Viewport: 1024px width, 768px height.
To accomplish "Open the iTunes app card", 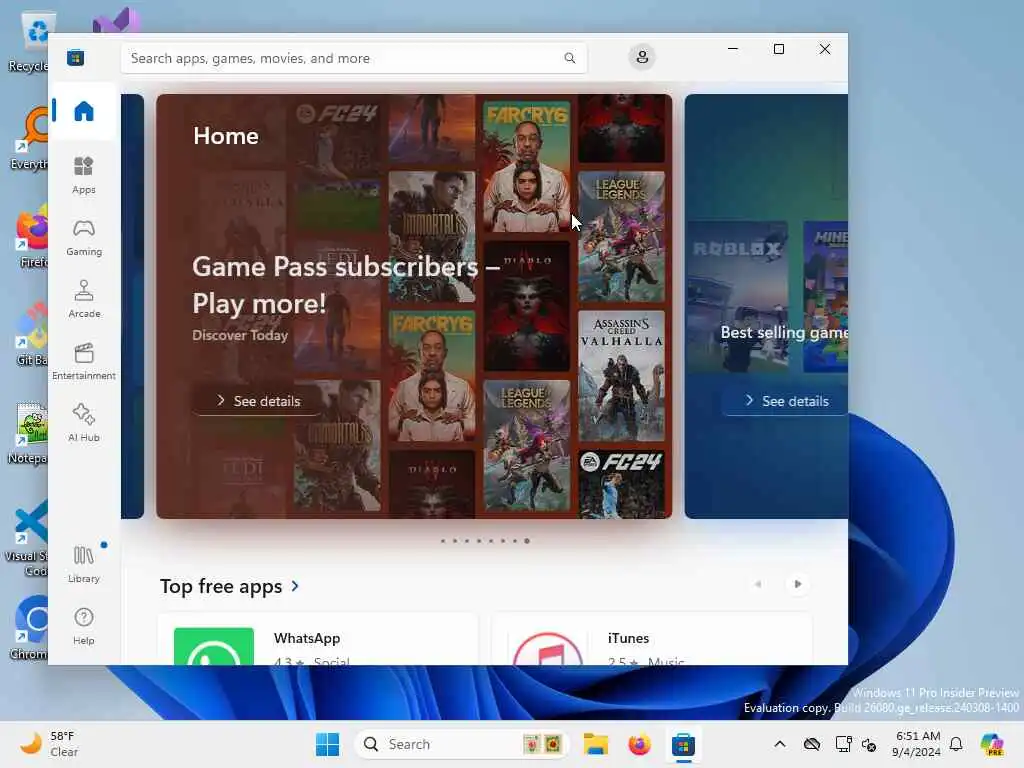I will [651, 639].
